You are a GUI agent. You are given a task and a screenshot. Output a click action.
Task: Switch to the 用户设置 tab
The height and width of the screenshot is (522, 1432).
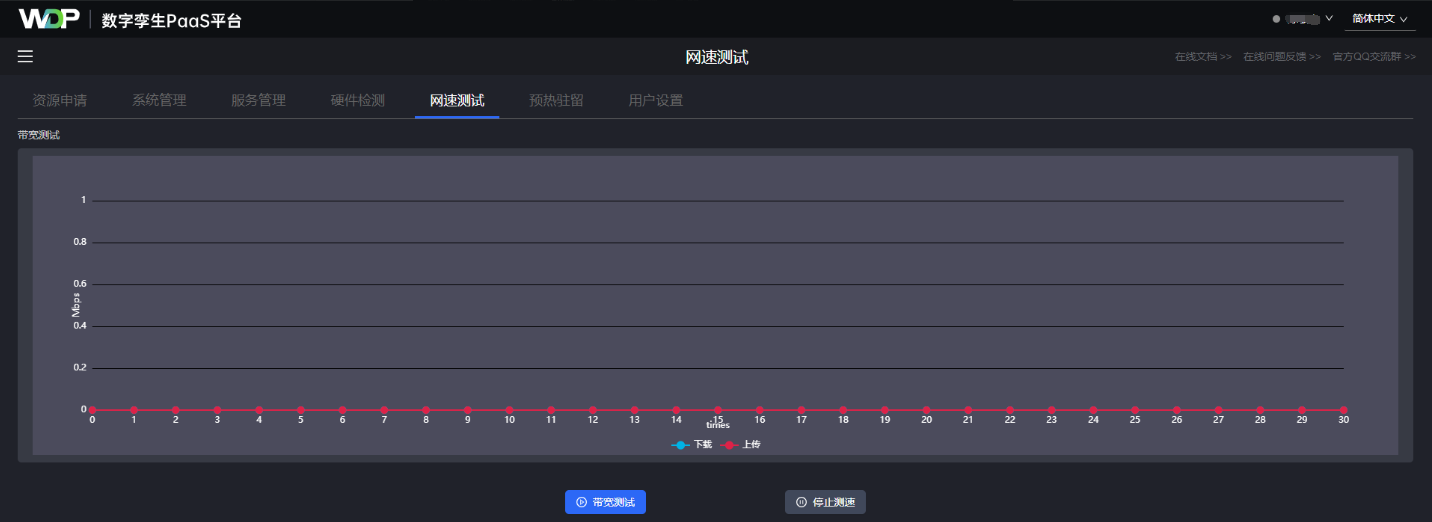pos(656,100)
